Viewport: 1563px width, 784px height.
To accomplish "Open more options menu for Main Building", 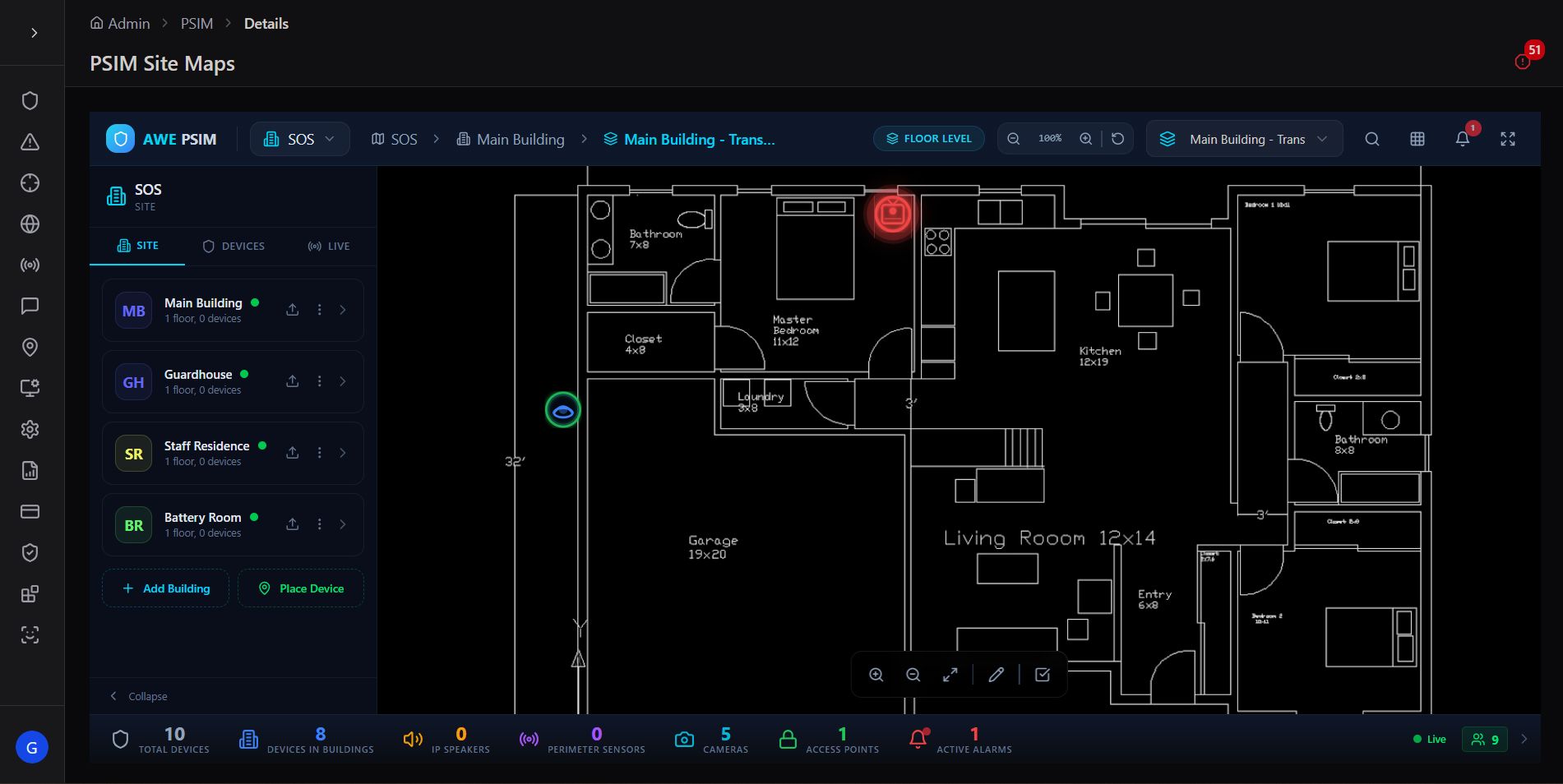I will [x=320, y=310].
